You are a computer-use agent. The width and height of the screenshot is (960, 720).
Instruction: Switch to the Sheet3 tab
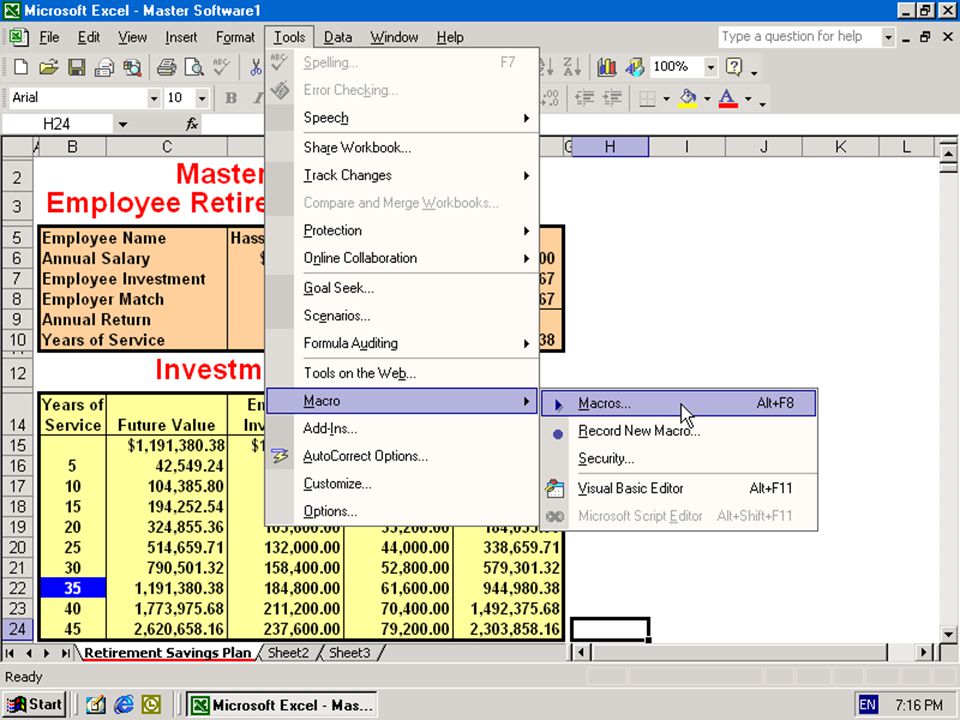(350, 653)
